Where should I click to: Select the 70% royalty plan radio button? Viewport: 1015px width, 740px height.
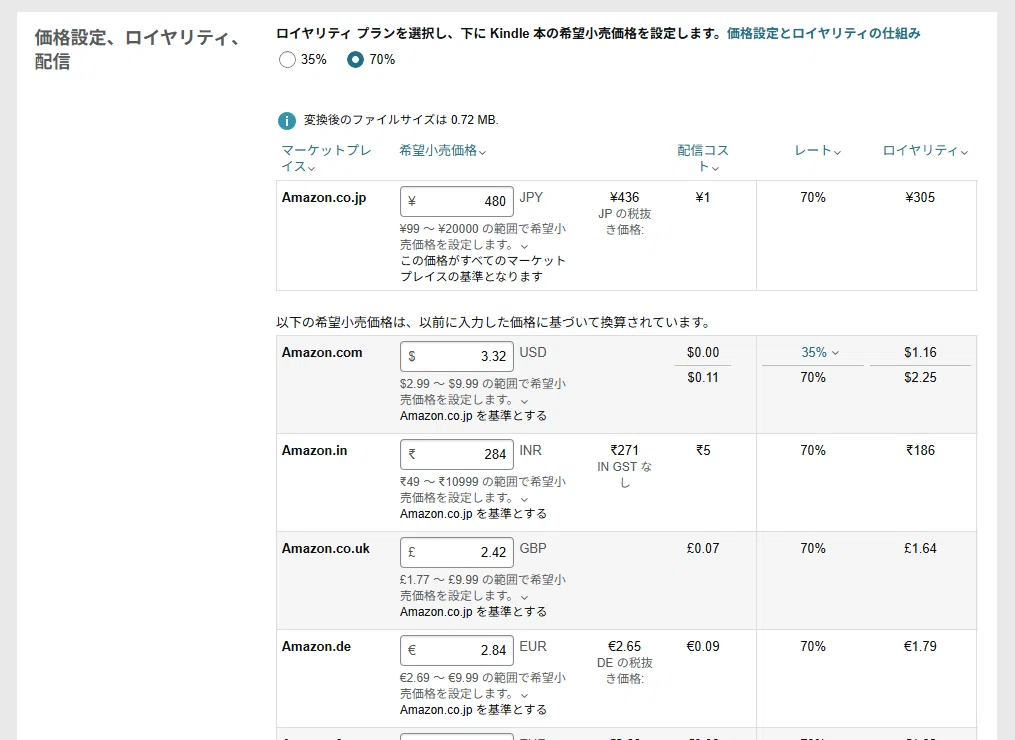click(x=355, y=60)
